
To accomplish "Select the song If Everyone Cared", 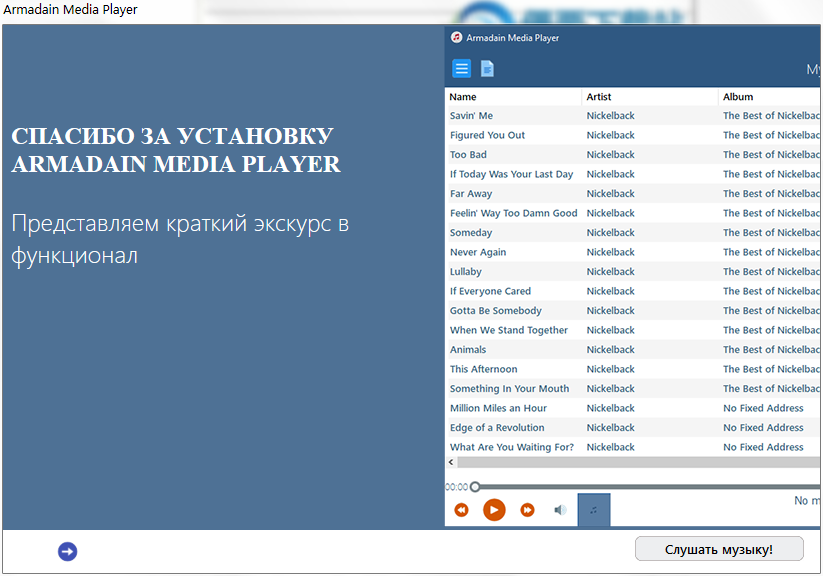I will (x=490, y=291).
